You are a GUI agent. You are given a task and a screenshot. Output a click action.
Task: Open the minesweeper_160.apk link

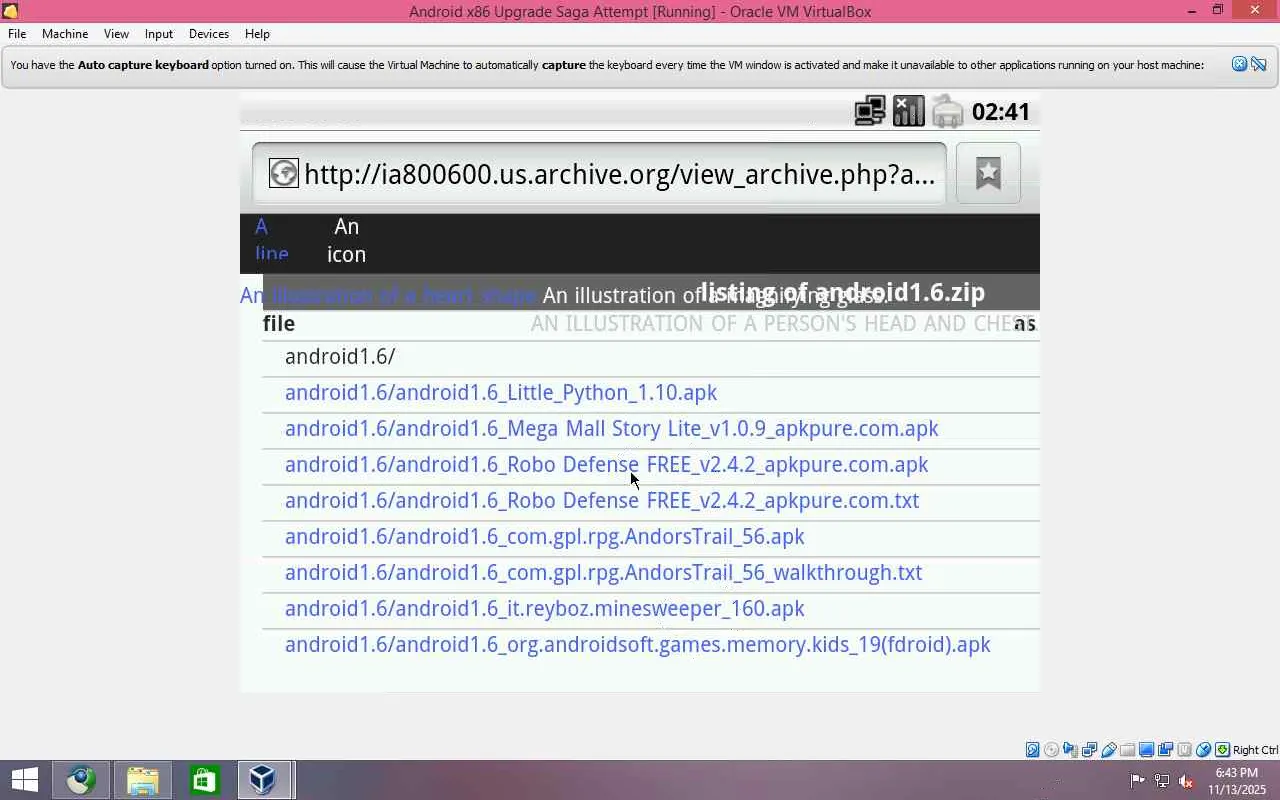(545, 609)
